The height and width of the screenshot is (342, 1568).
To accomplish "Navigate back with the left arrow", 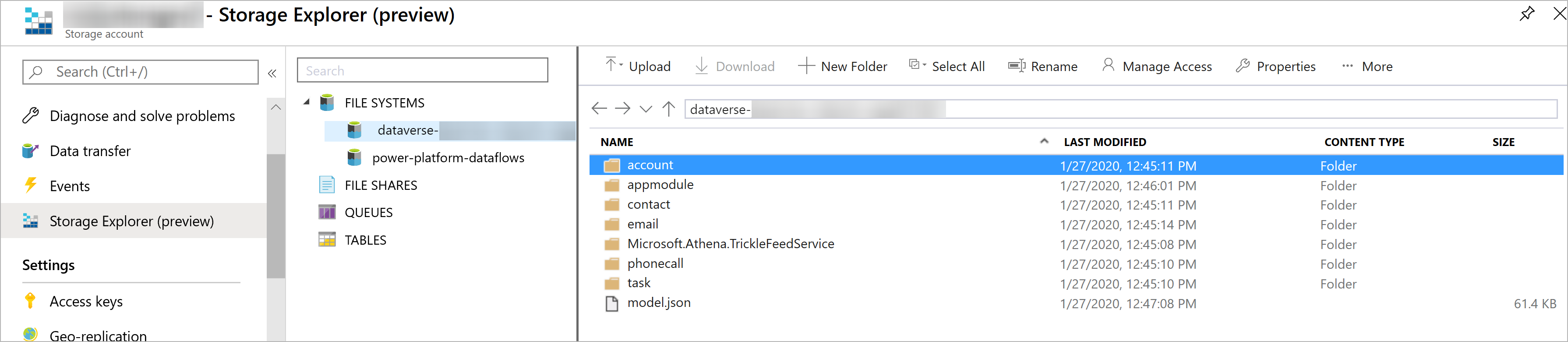I will coord(599,108).
